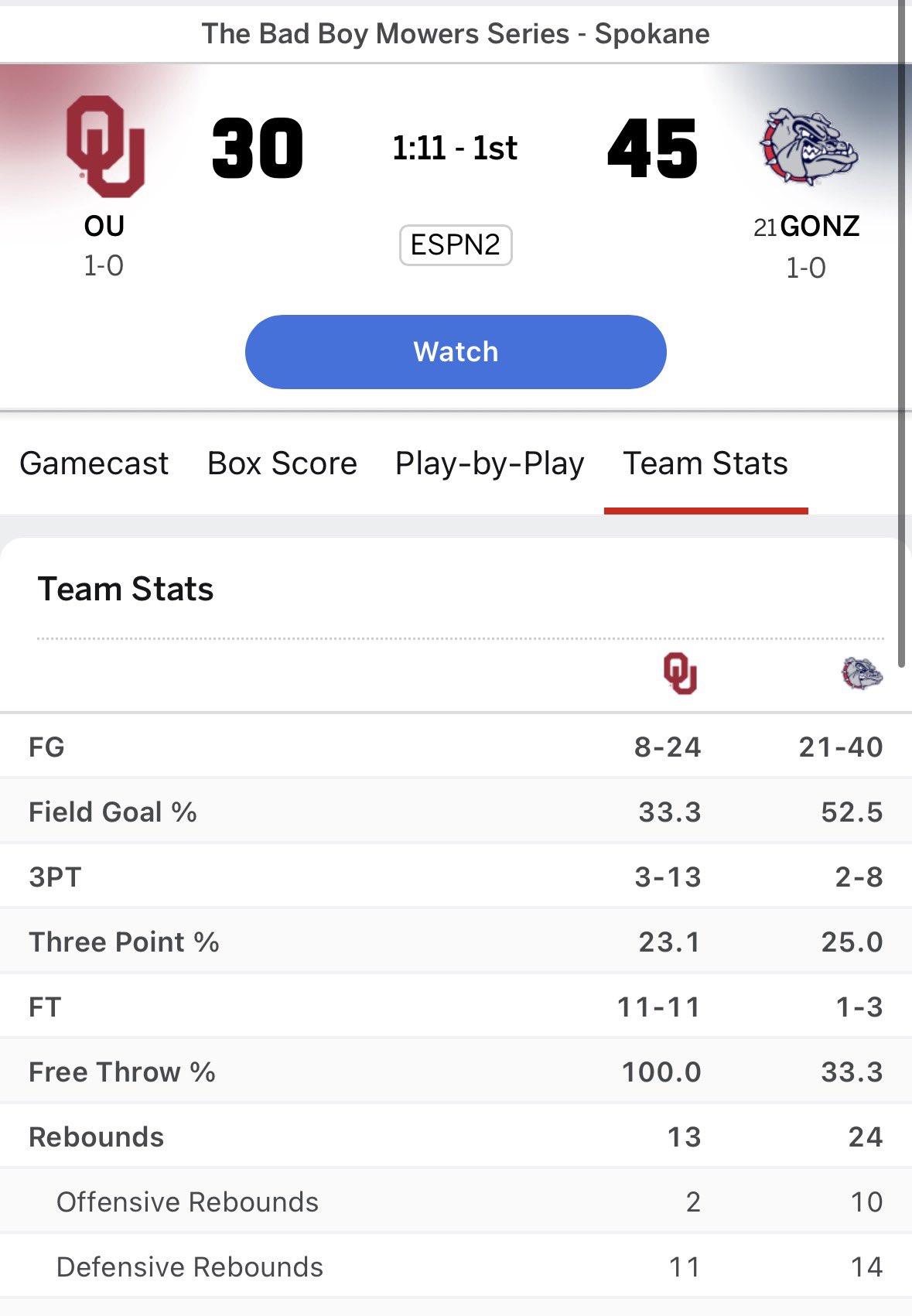912x1316 pixels.
Task: Click the Offensive Rebounds row label
Action: (187, 1202)
